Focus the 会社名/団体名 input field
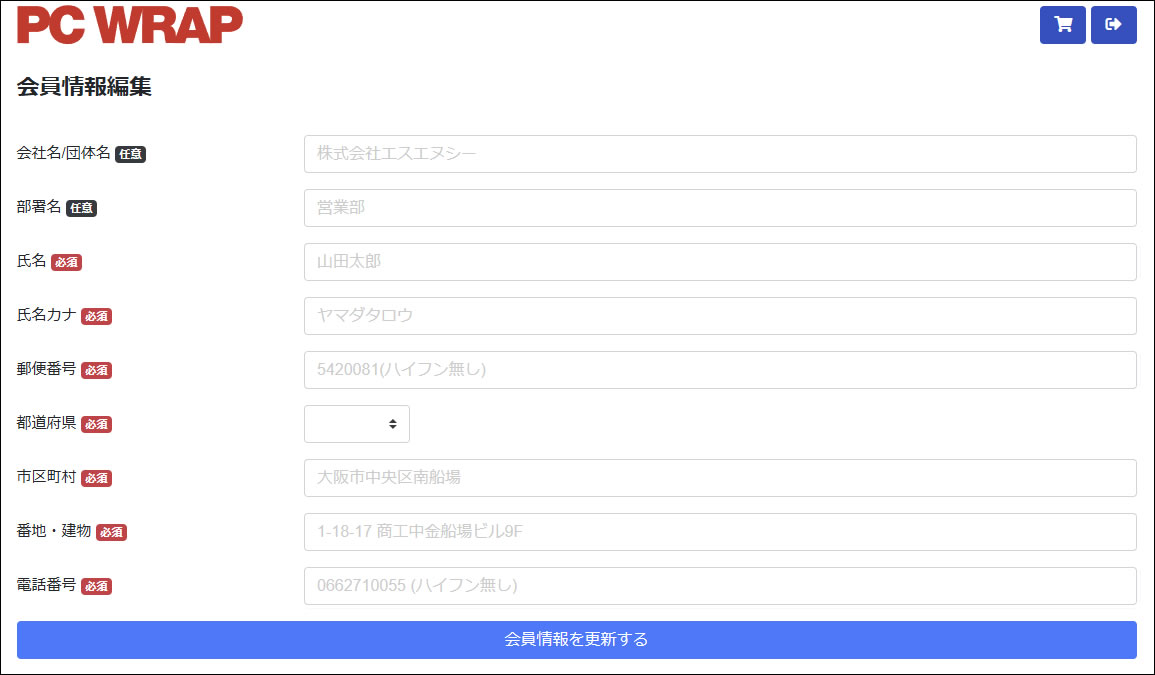This screenshot has width=1155, height=675. [x=720, y=154]
